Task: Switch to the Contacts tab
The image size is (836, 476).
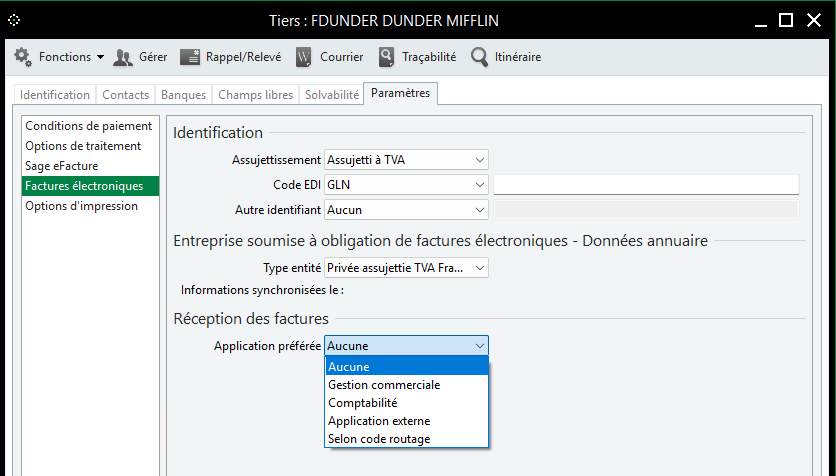Action: pos(125,95)
